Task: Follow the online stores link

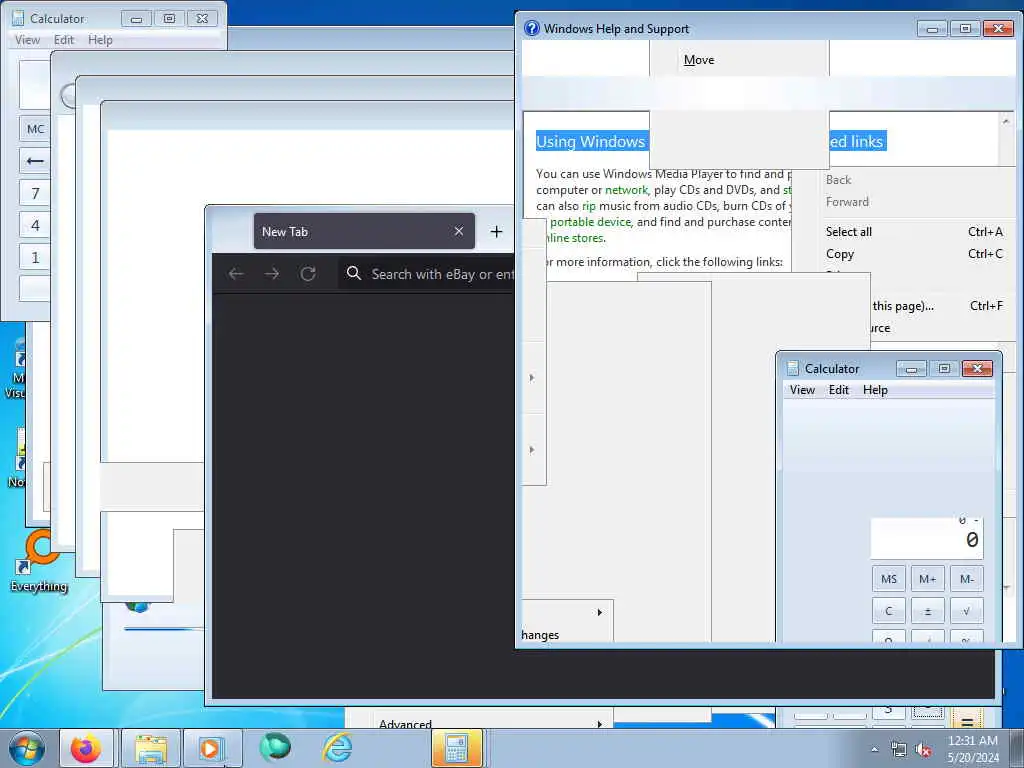Action: coord(573,238)
